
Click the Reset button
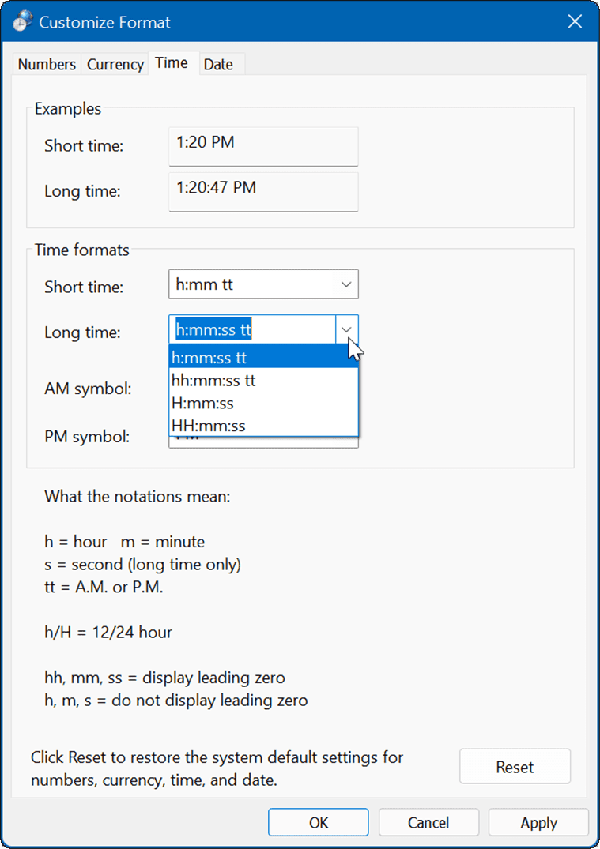(514, 766)
